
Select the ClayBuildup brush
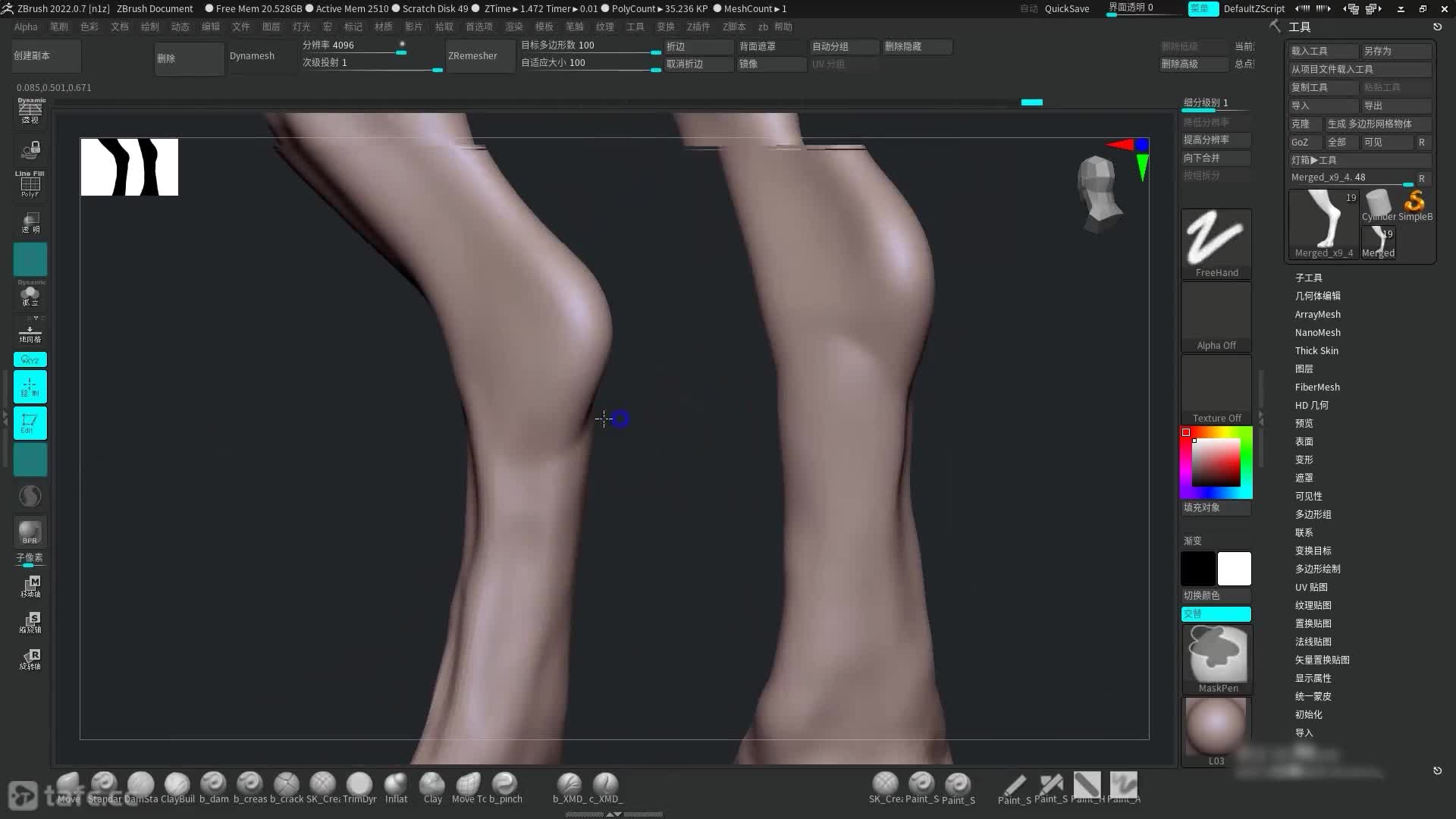point(177,787)
